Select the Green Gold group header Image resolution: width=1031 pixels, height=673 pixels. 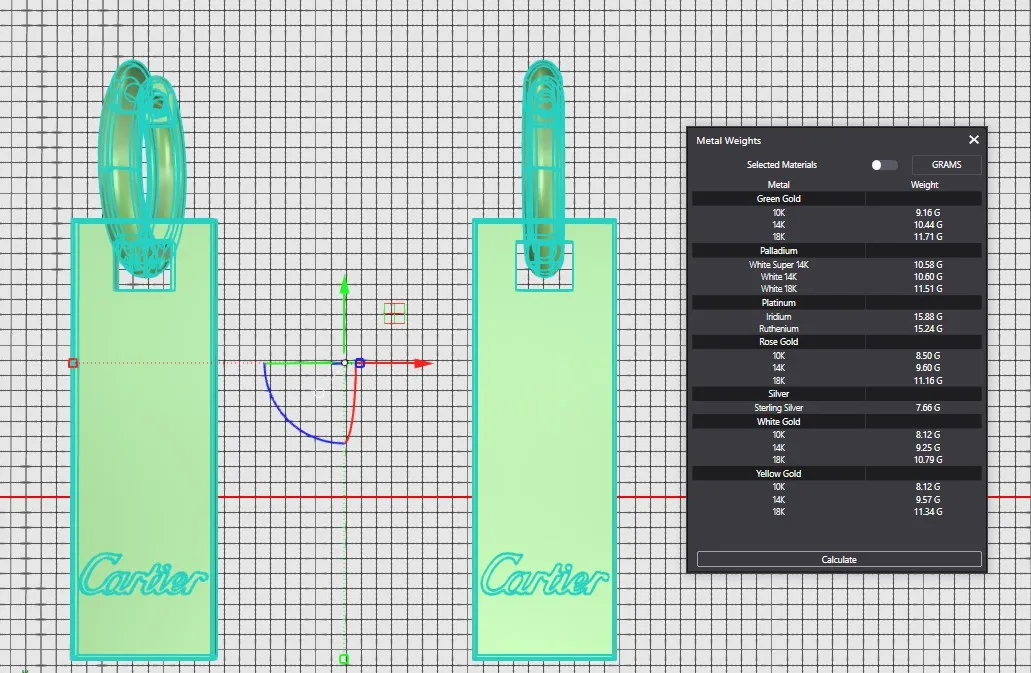pyautogui.click(x=778, y=199)
